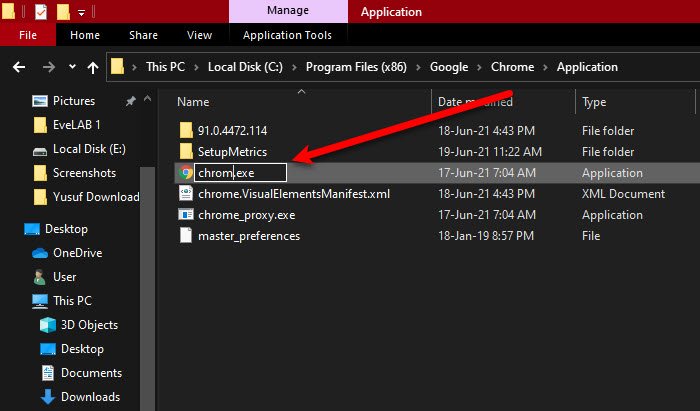The height and width of the screenshot is (411, 700).
Task: Expand chevron after Program Files (x86) breadcrumb
Action: point(418,68)
